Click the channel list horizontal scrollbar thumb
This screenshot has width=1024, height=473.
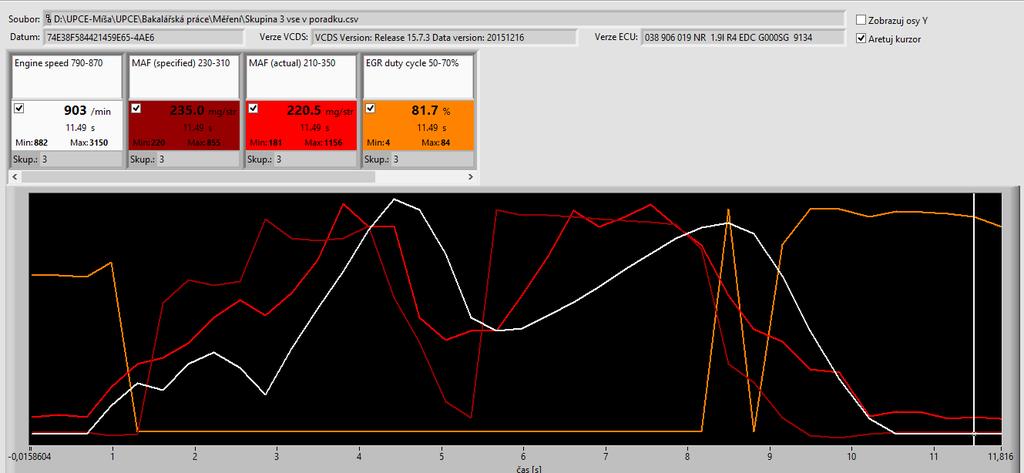pyautogui.click(x=198, y=177)
